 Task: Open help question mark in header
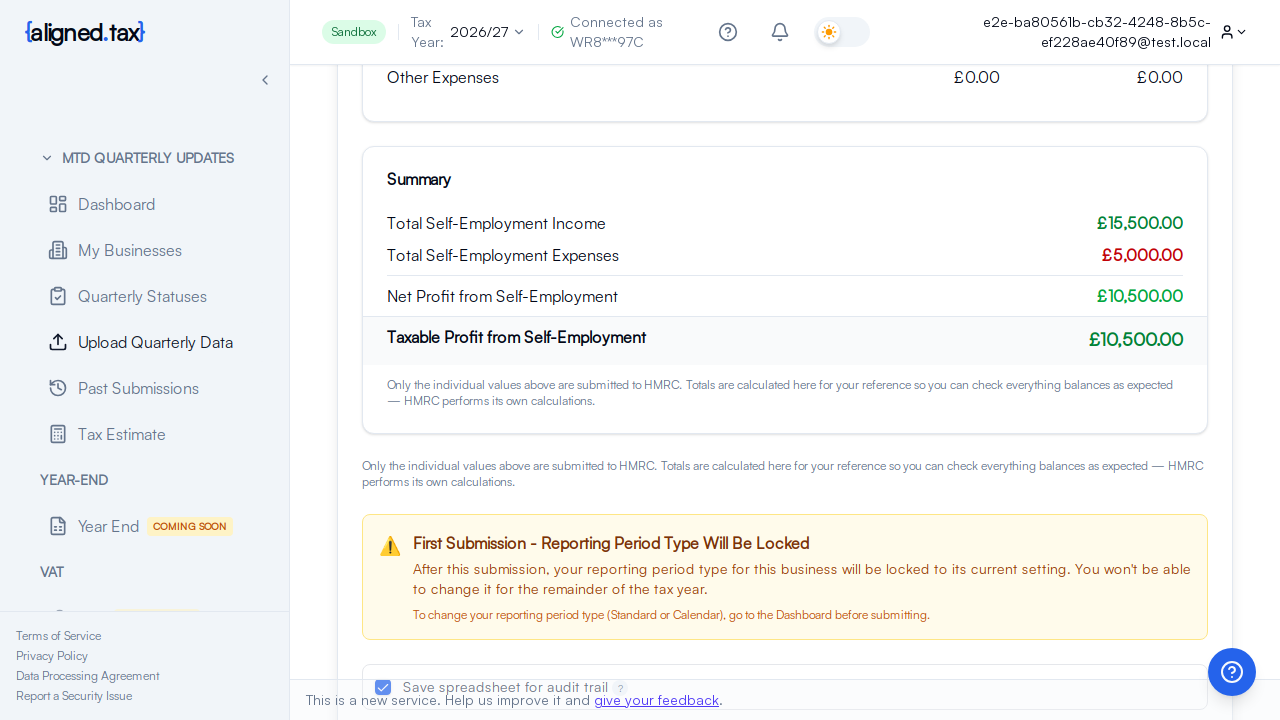tap(728, 32)
